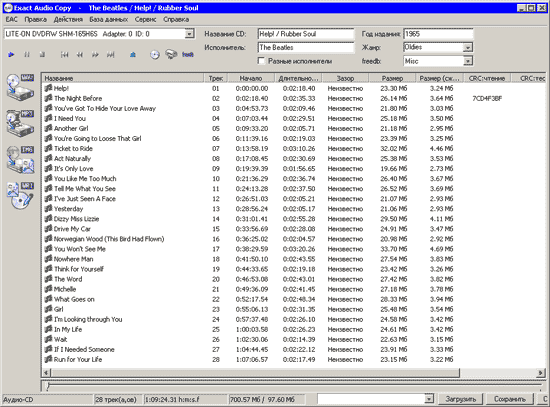Click the Play button in playback controls

point(11,54)
